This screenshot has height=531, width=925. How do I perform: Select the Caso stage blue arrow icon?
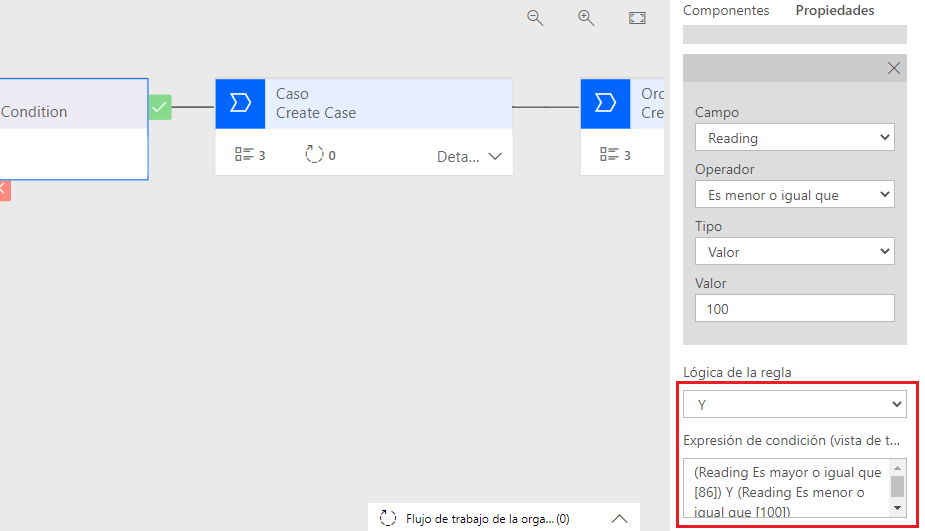240,103
